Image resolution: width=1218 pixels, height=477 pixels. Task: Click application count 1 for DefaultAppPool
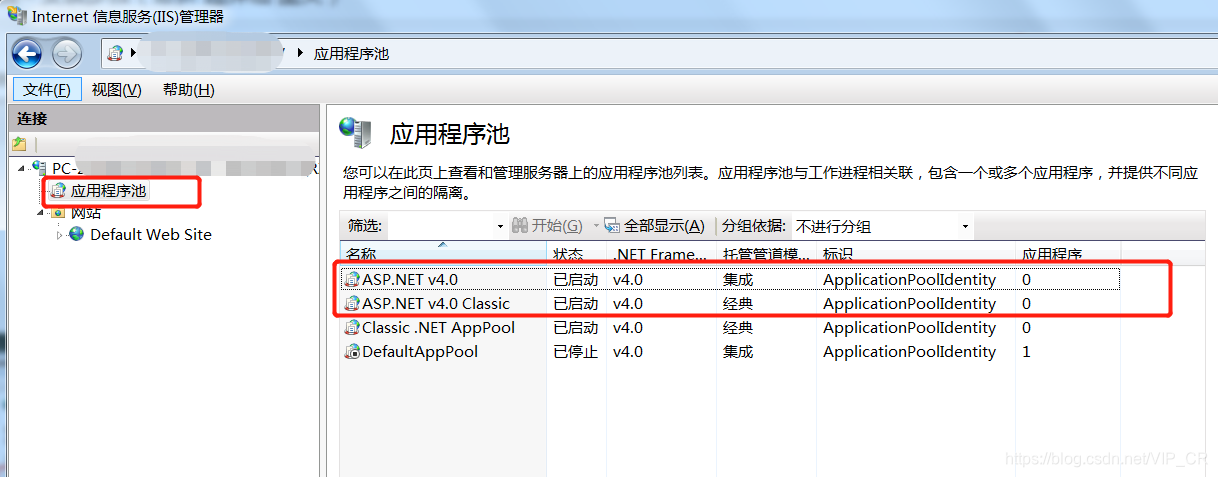click(x=1026, y=351)
